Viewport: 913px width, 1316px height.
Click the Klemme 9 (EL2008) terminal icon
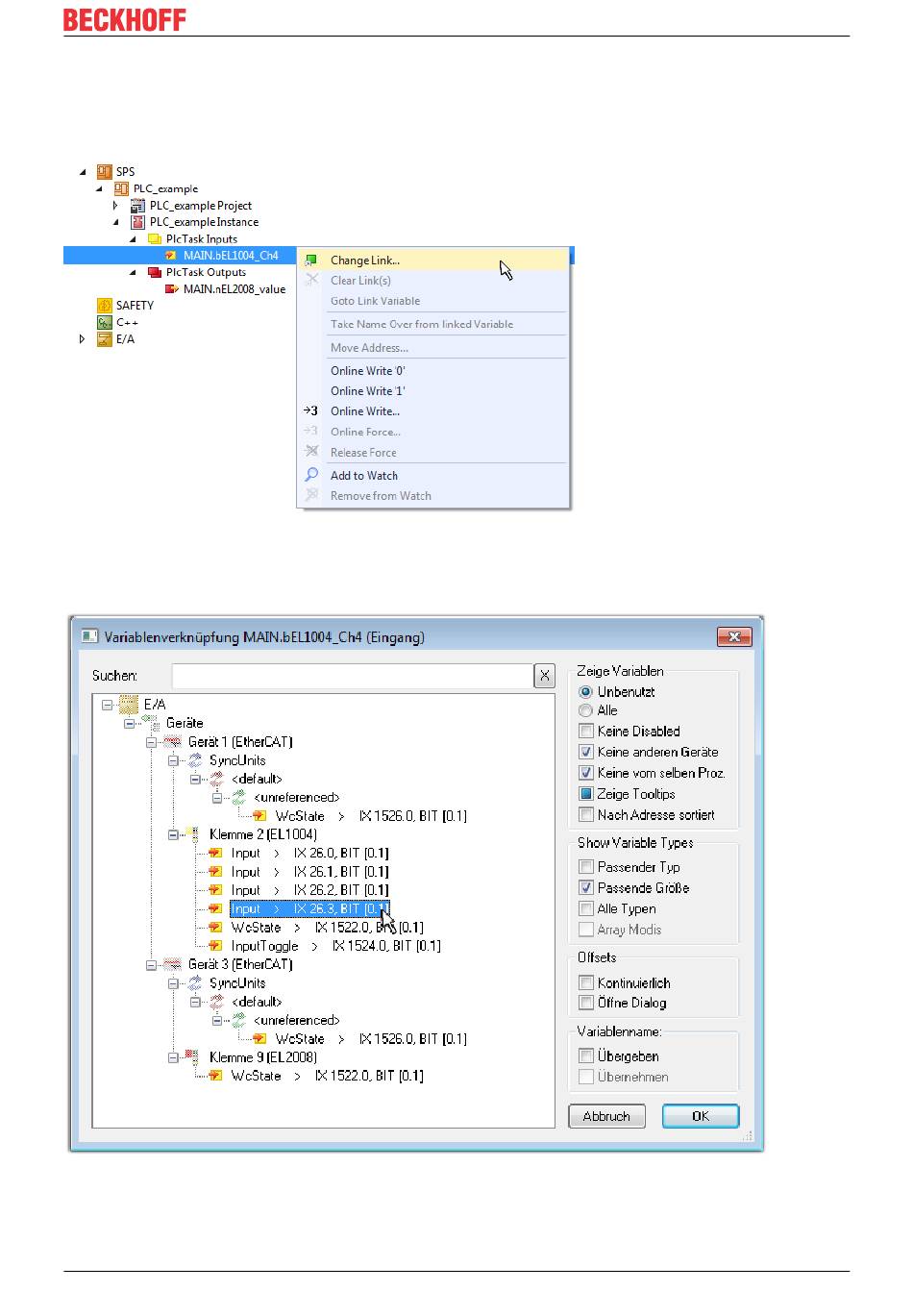[194, 1057]
